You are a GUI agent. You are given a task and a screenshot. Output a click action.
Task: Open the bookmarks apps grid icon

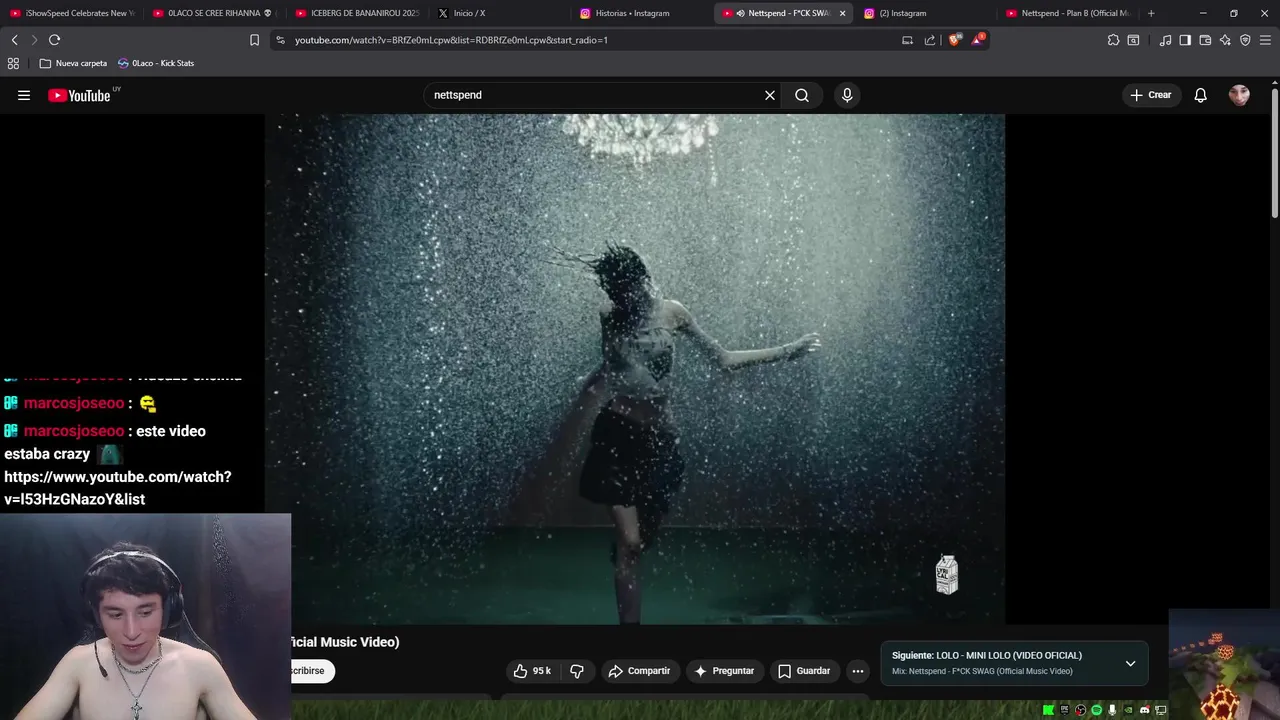tap(13, 63)
